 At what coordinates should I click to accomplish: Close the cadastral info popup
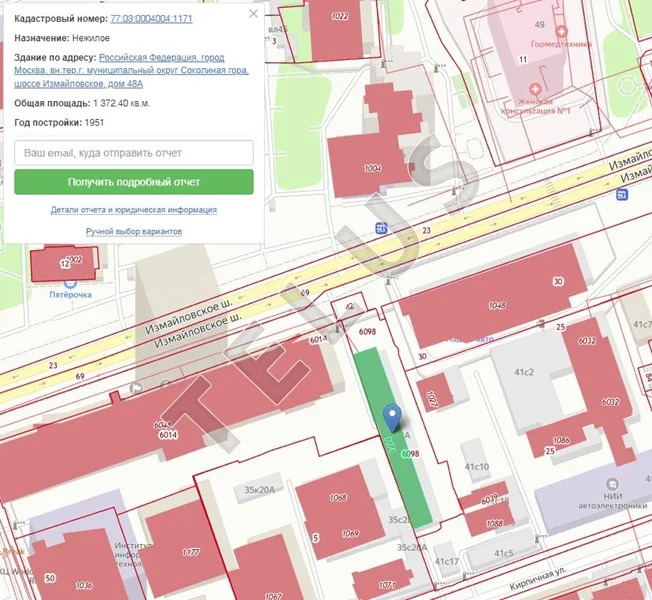tap(253, 15)
